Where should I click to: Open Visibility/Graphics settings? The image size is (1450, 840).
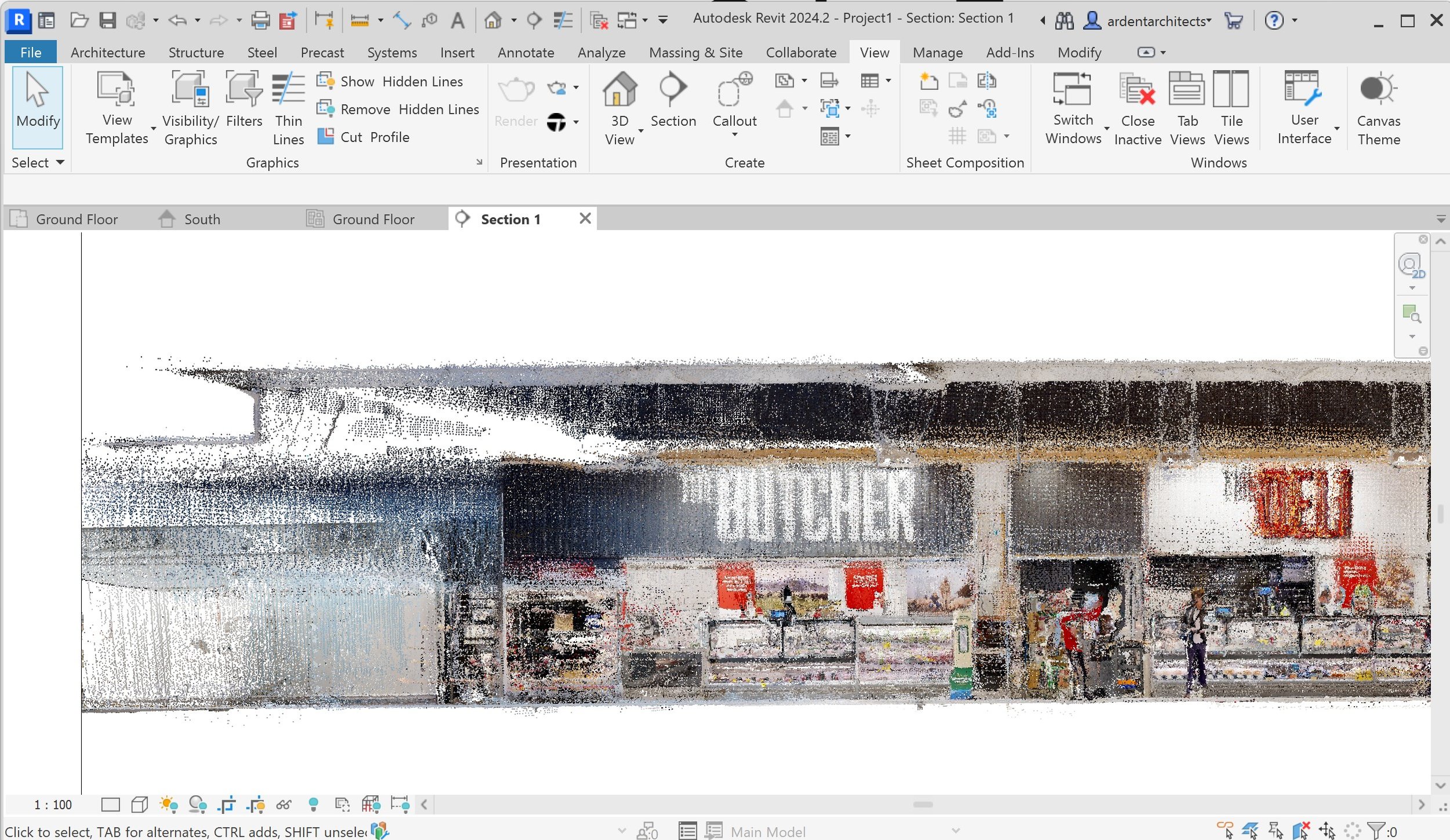(190, 108)
